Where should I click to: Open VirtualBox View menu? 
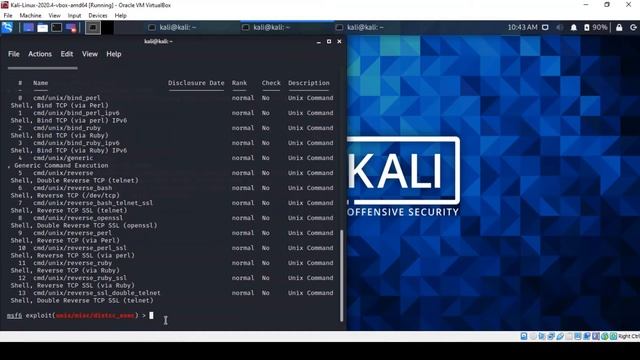(x=54, y=16)
